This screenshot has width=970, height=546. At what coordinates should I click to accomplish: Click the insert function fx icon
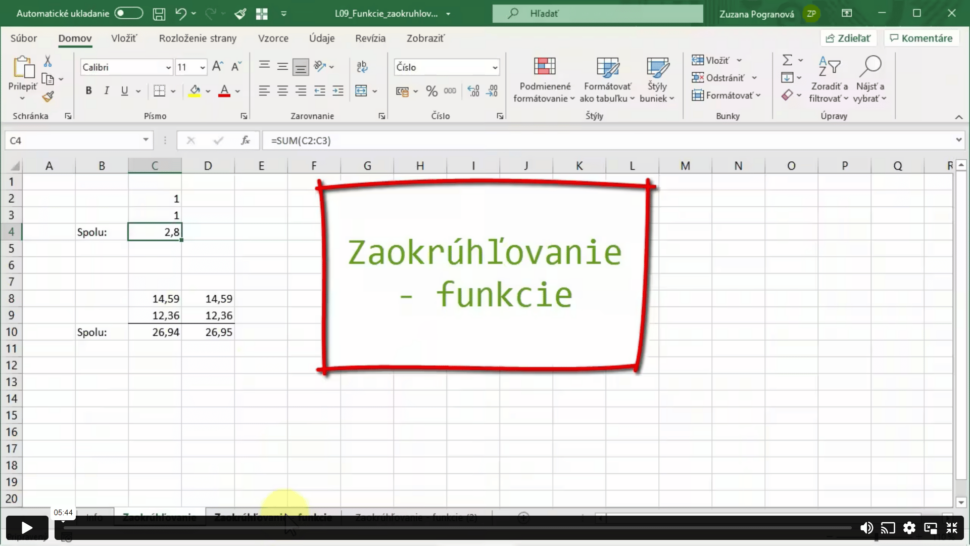245,141
